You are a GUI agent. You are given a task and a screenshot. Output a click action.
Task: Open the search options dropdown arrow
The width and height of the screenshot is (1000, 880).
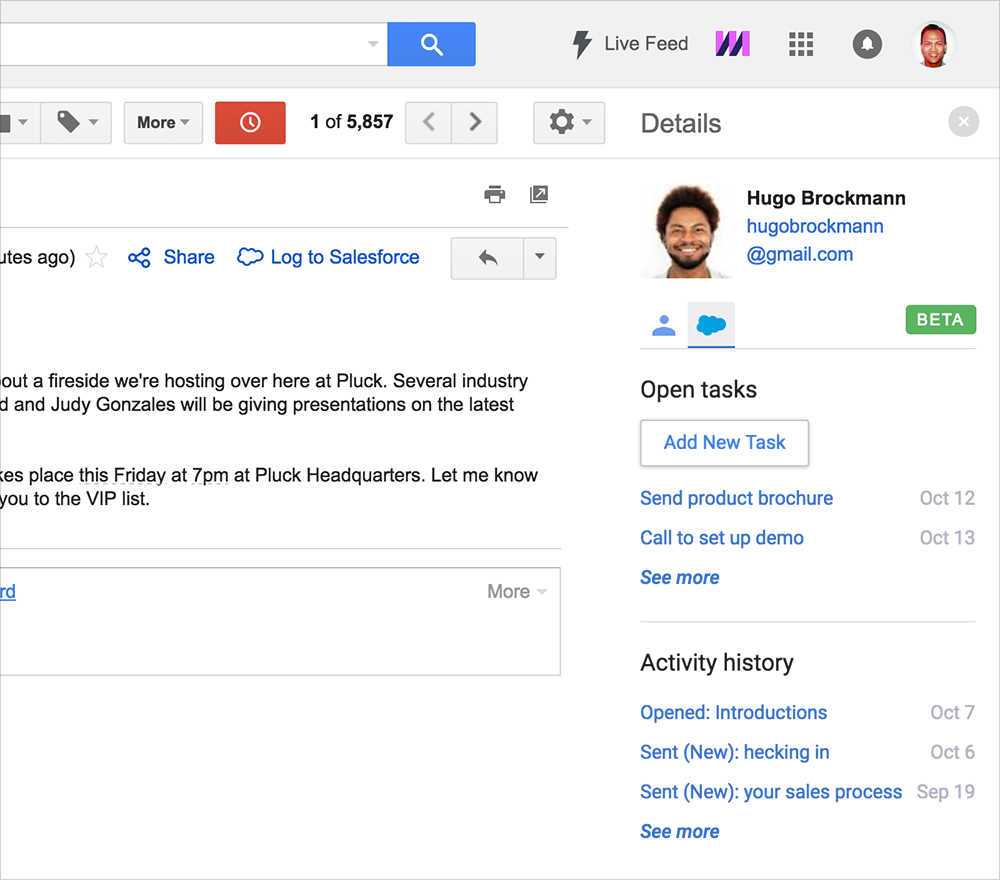(373, 44)
